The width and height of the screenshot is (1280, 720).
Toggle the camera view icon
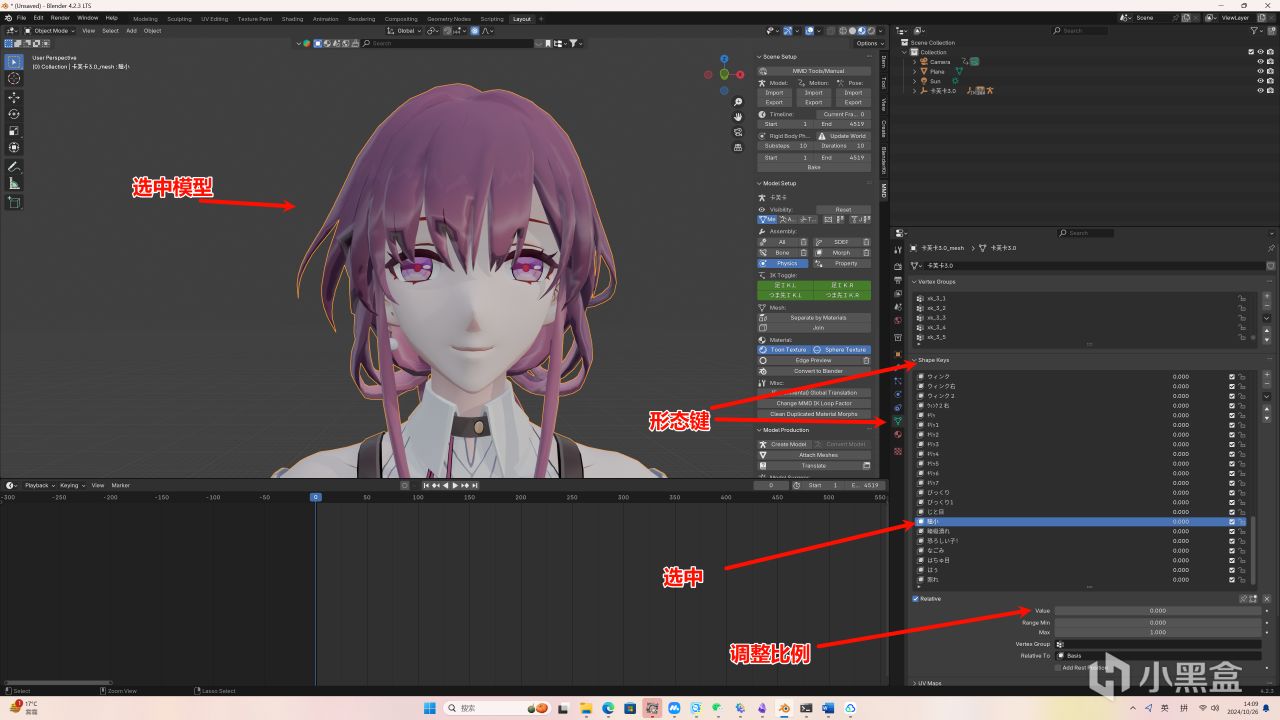coord(738,132)
